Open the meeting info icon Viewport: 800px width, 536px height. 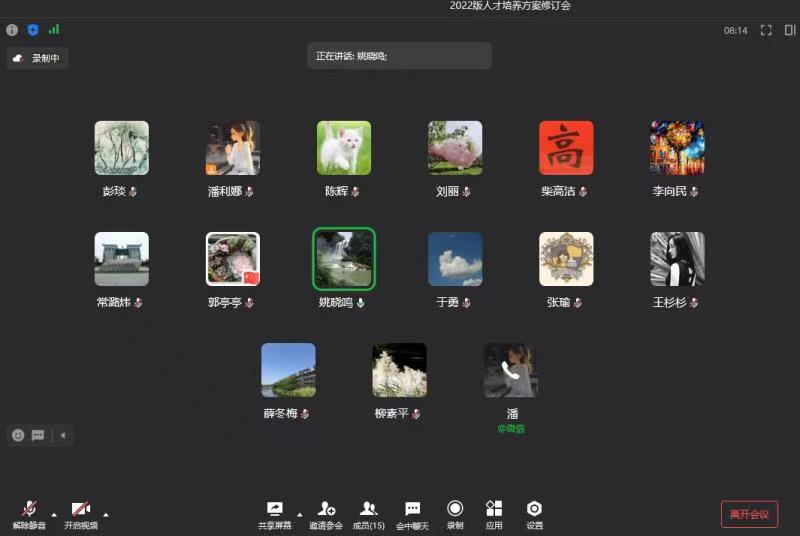point(12,30)
